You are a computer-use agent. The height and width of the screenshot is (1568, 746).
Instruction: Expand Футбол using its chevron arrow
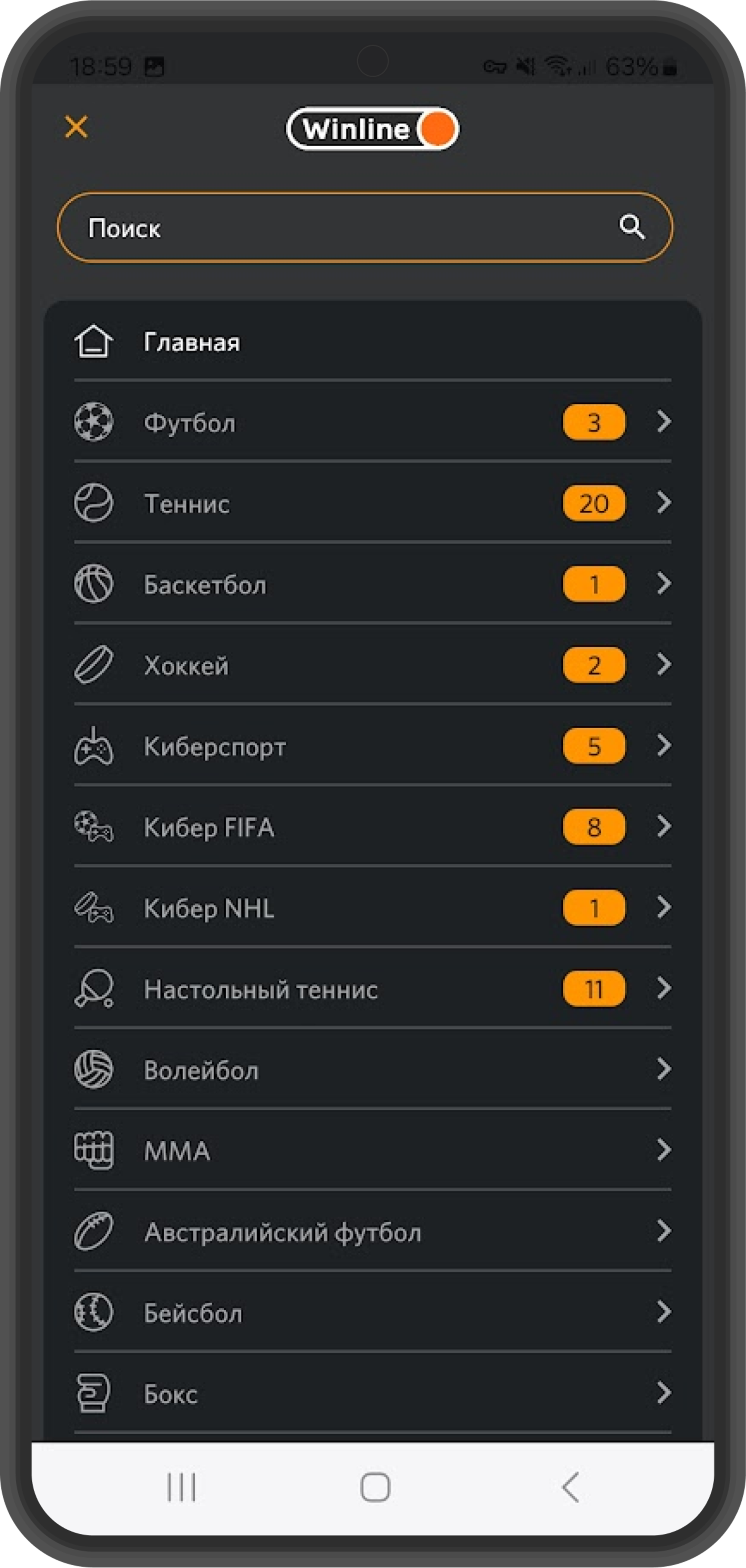(664, 421)
